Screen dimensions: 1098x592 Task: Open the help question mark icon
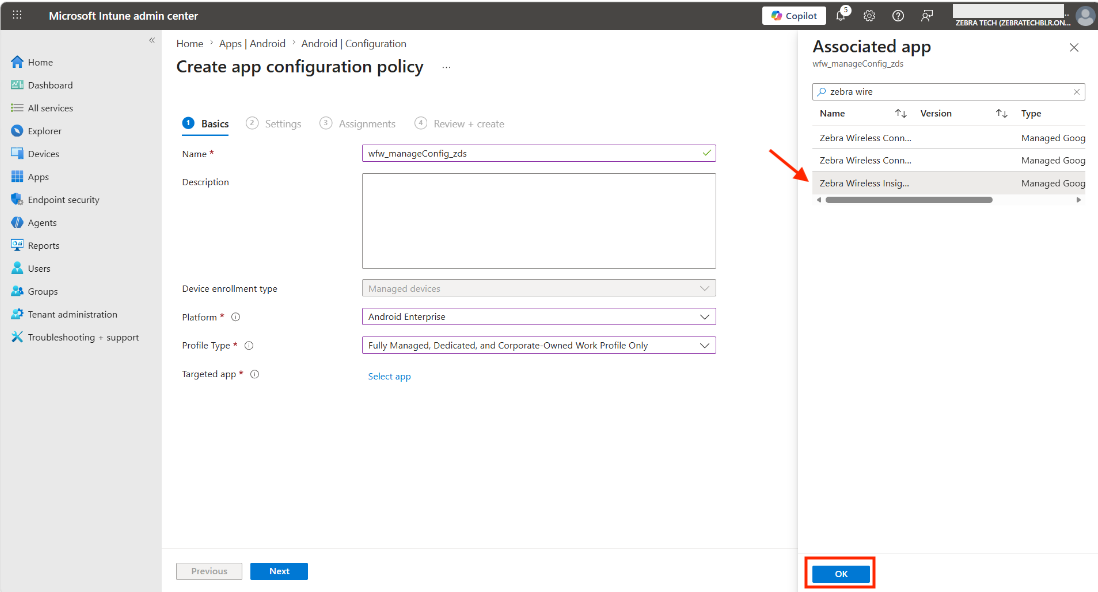898,15
